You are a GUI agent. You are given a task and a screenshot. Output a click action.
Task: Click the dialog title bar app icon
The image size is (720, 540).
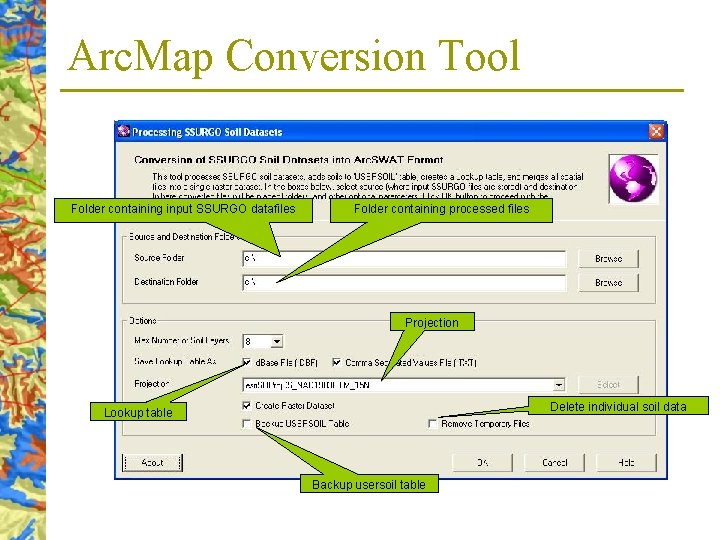[124, 132]
